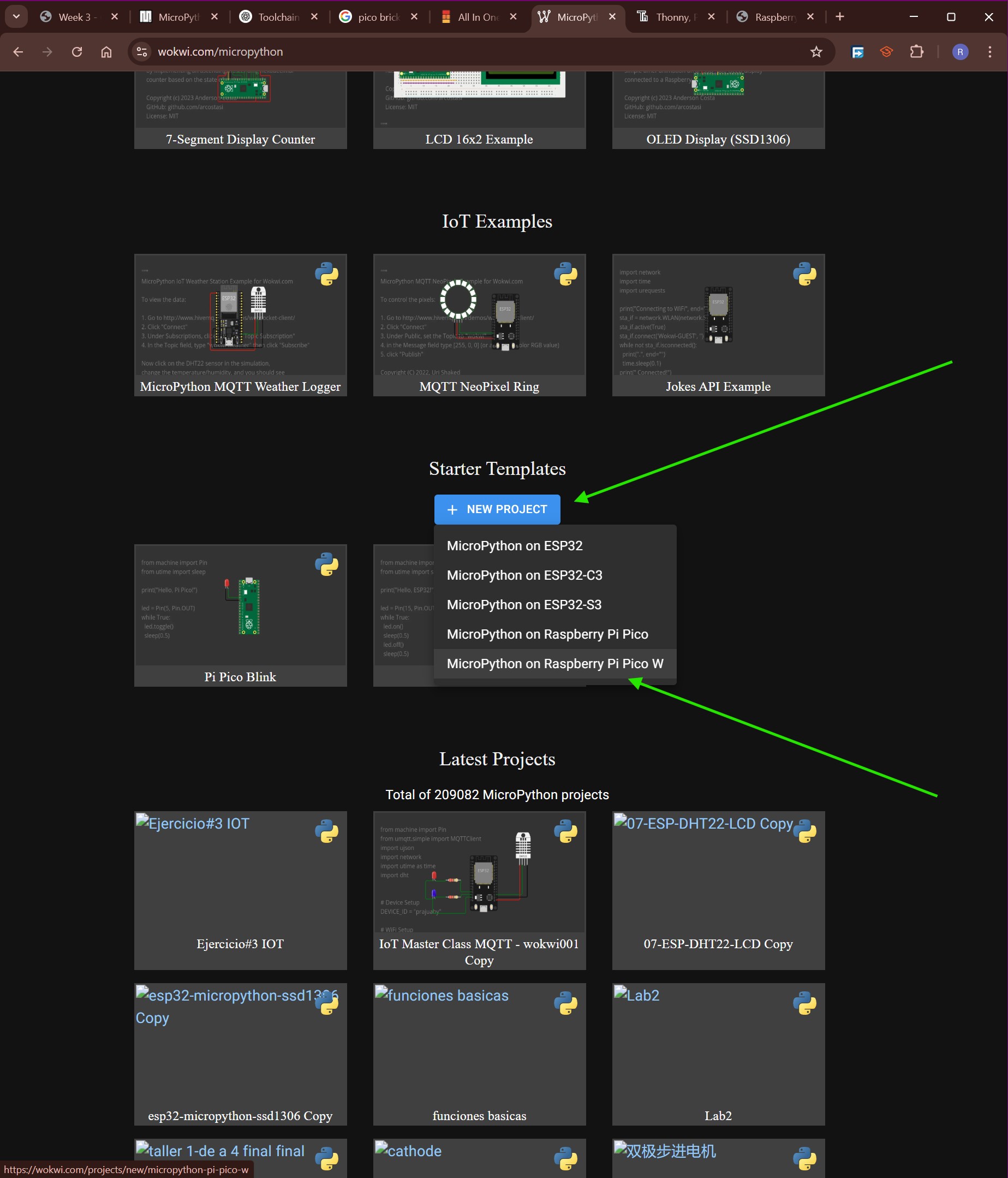Viewport: 1008px width, 1178px height.
Task: Click Python icon on funciones basicas card
Action: 566,1003
